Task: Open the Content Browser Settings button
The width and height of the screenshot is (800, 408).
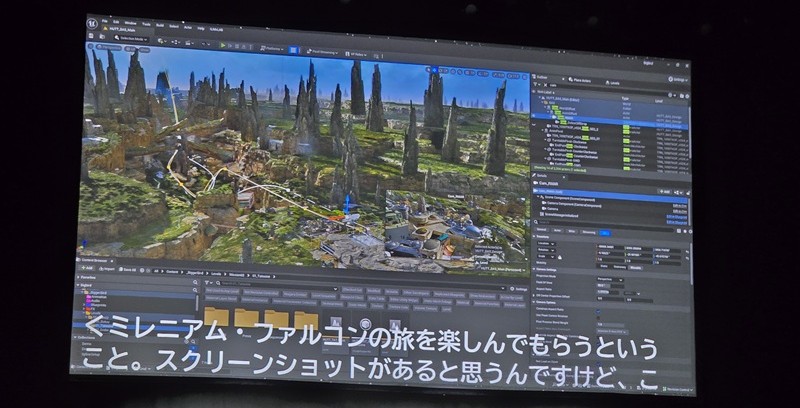Action: (x=518, y=290)
